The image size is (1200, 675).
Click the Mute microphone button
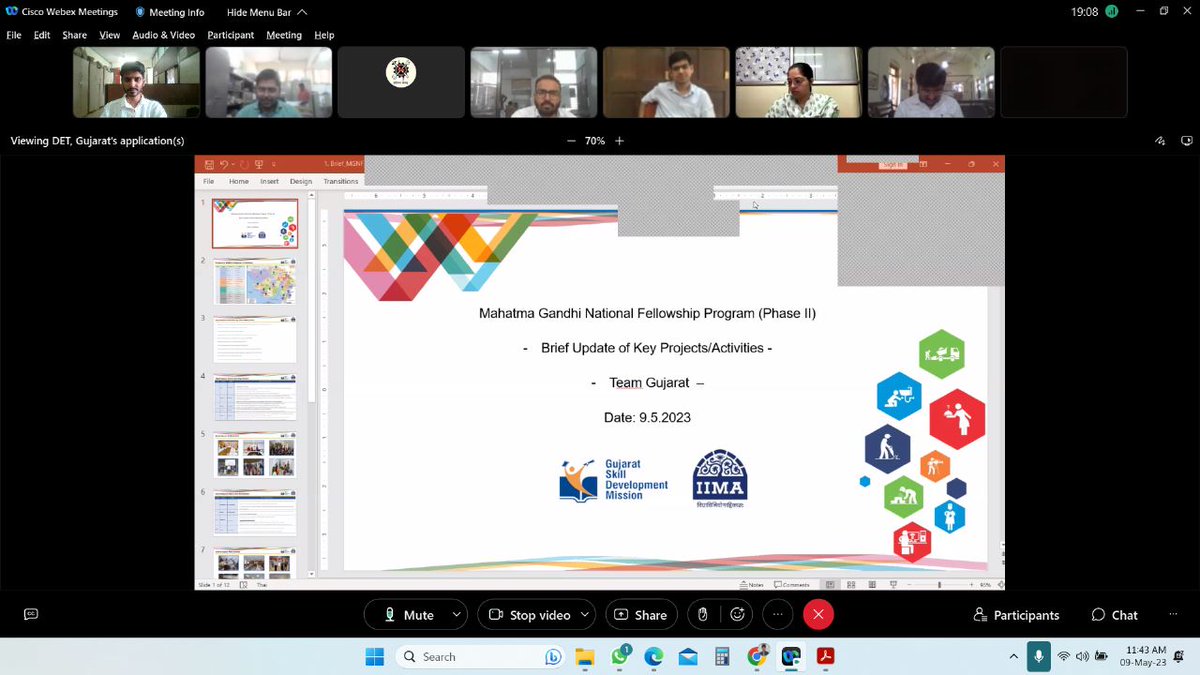(410, 615)
